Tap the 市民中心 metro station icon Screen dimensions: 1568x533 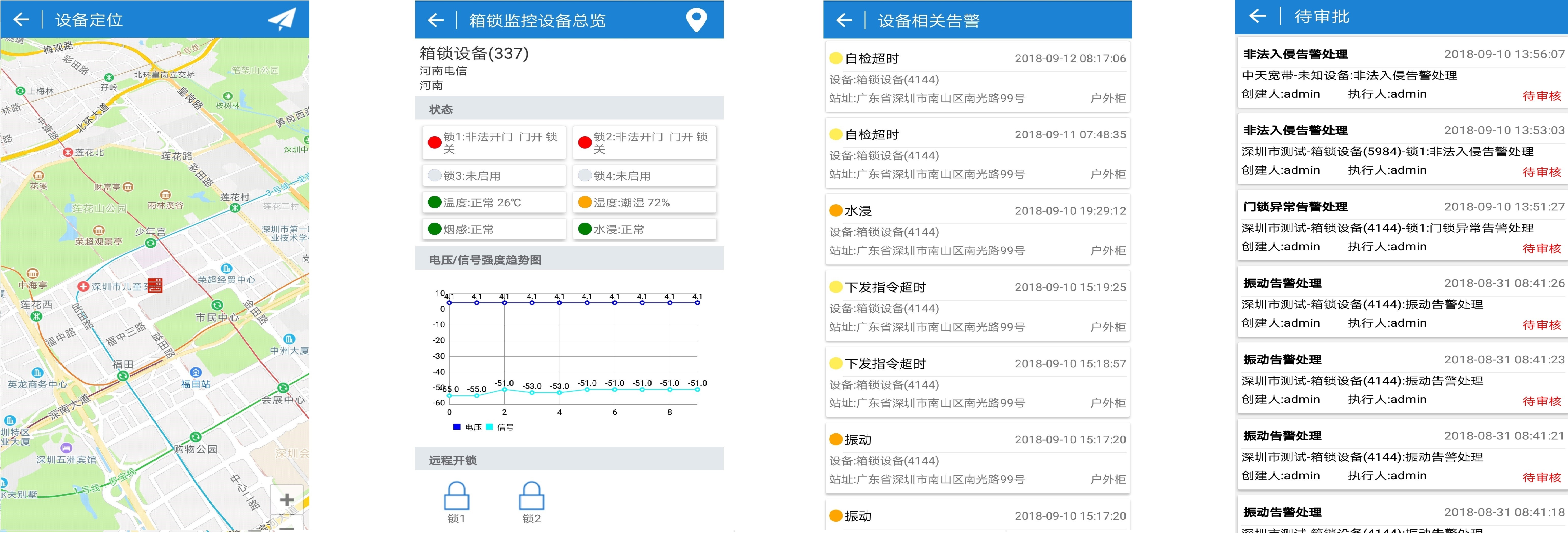[217, 305]
